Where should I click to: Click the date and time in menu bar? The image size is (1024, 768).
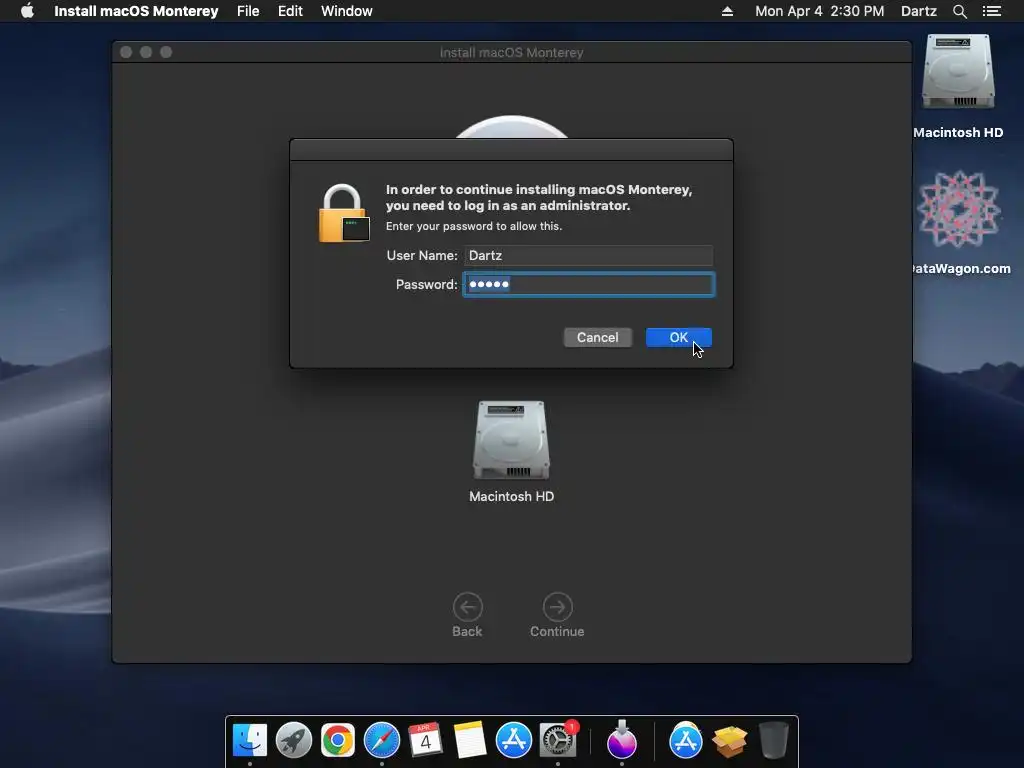[820, 11]
